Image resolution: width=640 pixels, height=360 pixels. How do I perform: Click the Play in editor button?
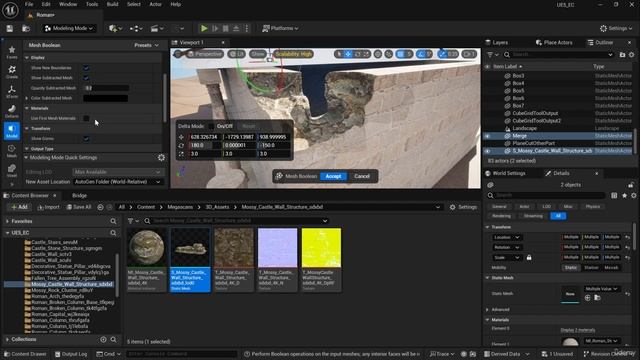pos(204,28)
